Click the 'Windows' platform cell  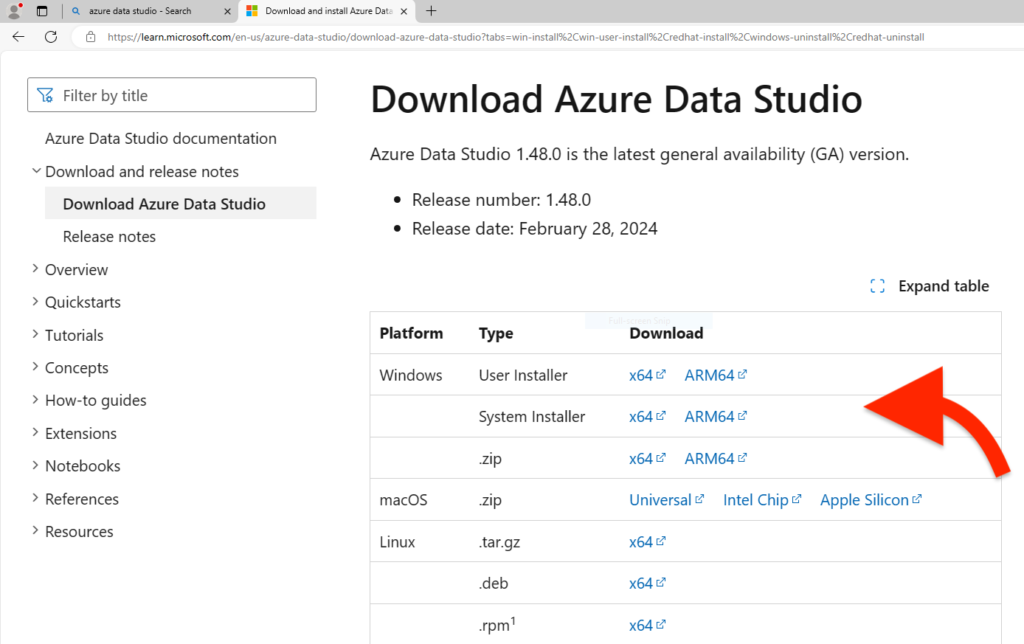(411, 376)
